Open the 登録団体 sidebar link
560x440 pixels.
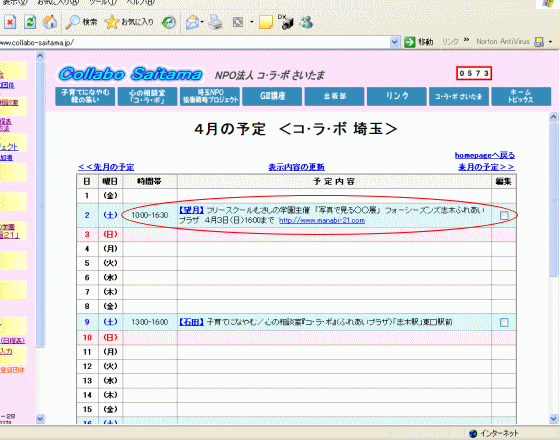(x=12, y=370)
